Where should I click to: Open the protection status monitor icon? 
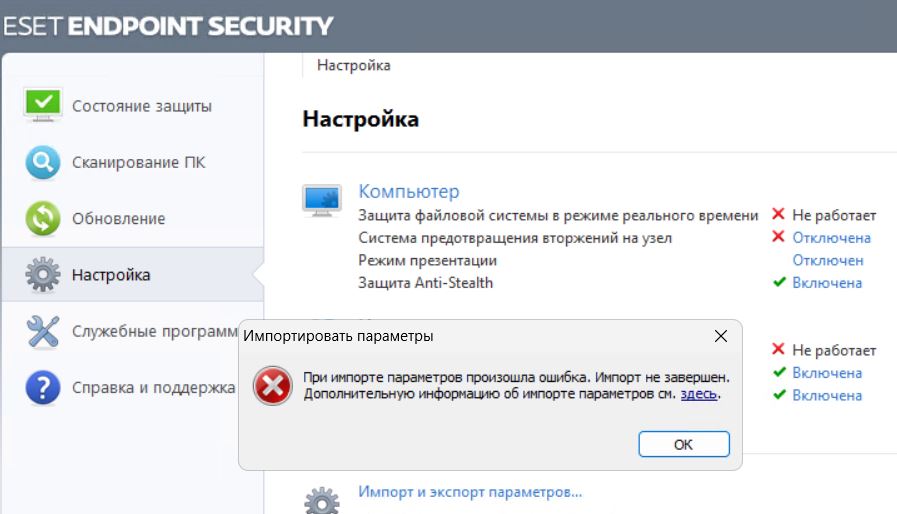point(43,105)
